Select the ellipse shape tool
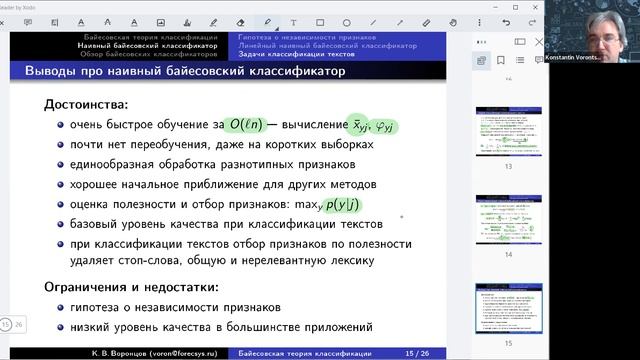 point(347,23)
